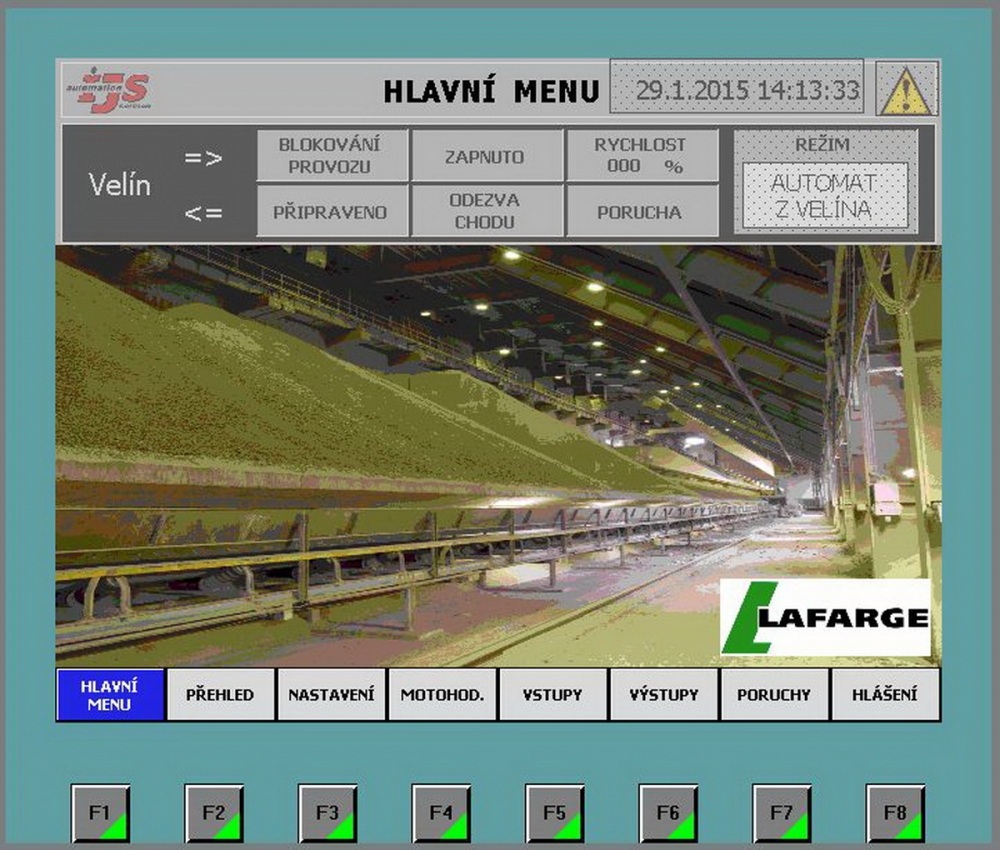The width and height of the screenshot is (1000, 850).
Task: Open the PŘEHLED tab
Action: [x=220, y=695]
